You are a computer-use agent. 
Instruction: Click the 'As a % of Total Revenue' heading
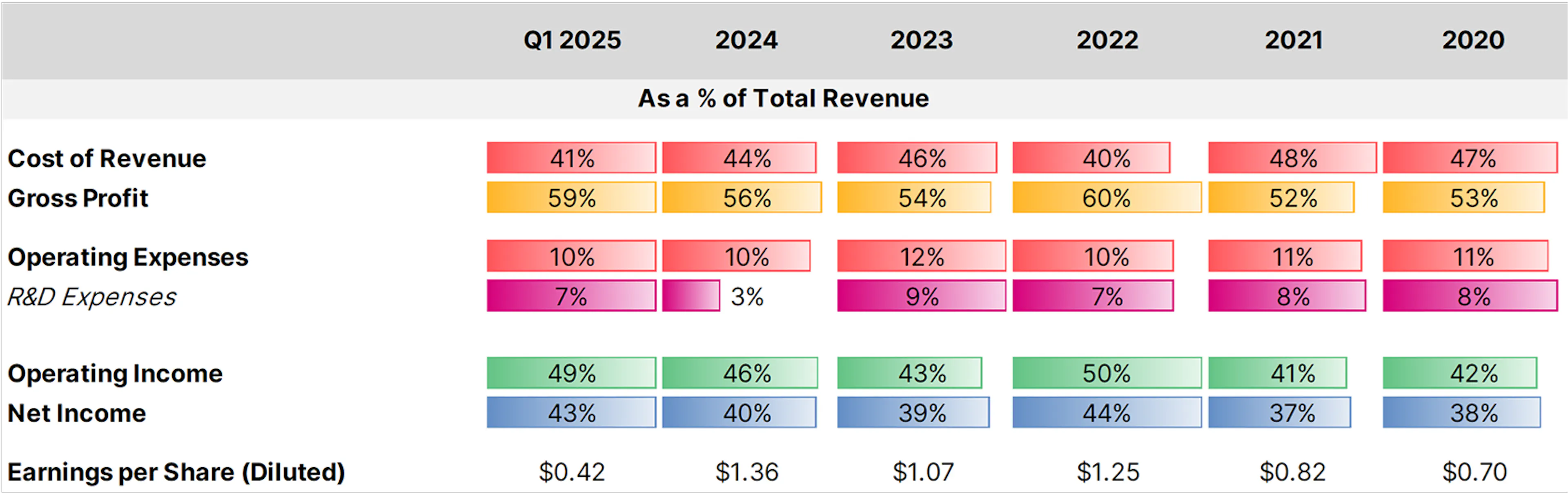[784, 98]
